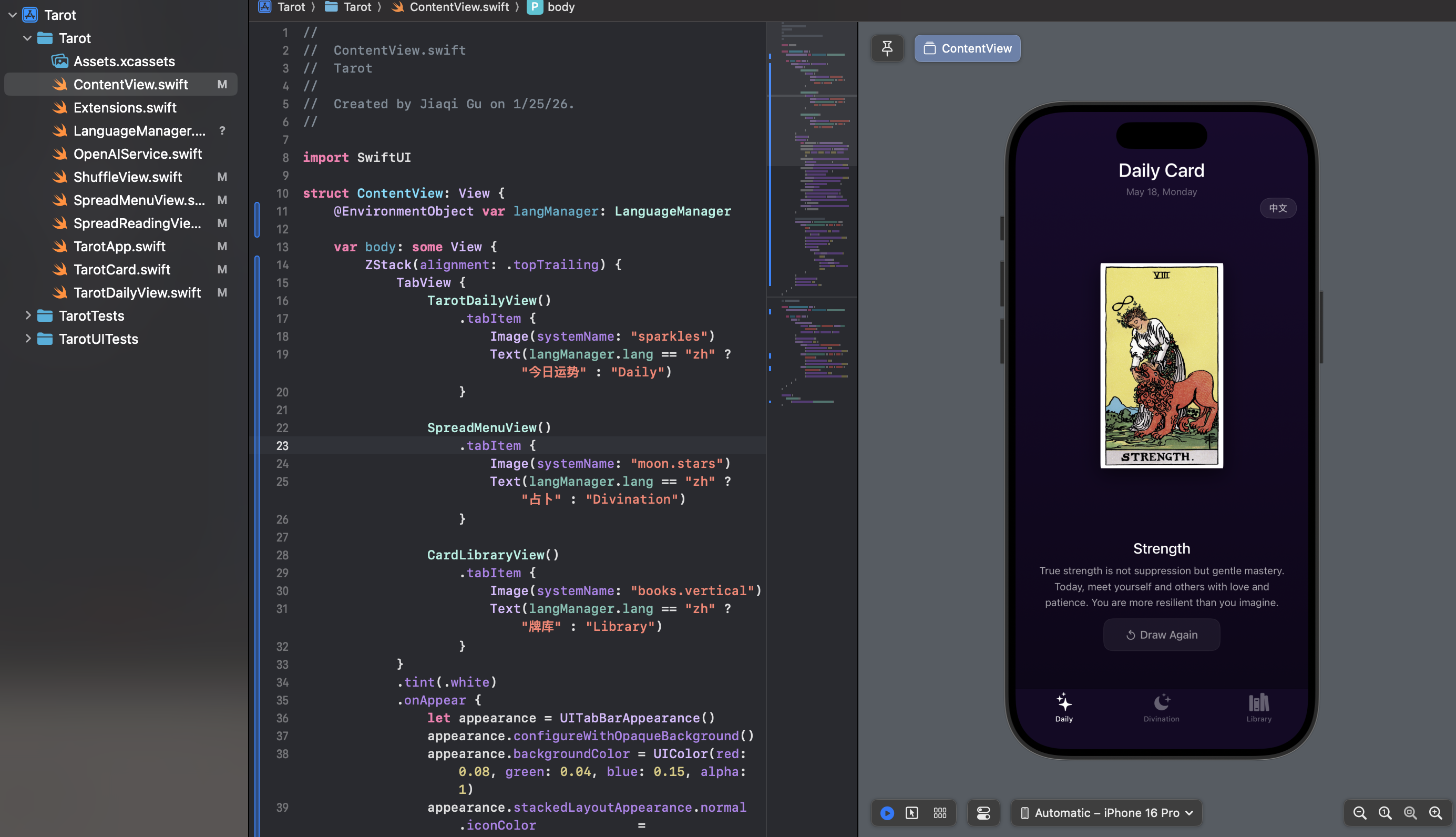Screen dimensions: 1456x837
Task: Click line number 23 in the gutter
Action: (x=282, y=445)
